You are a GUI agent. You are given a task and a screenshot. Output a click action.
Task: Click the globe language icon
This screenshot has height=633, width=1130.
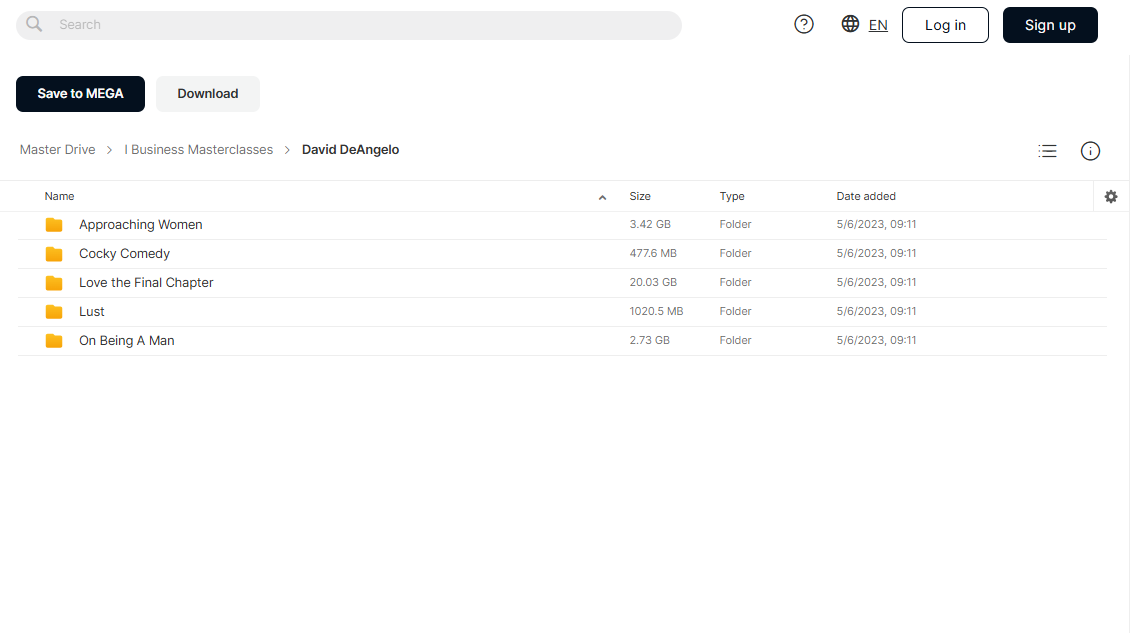(x=850, y=24)
